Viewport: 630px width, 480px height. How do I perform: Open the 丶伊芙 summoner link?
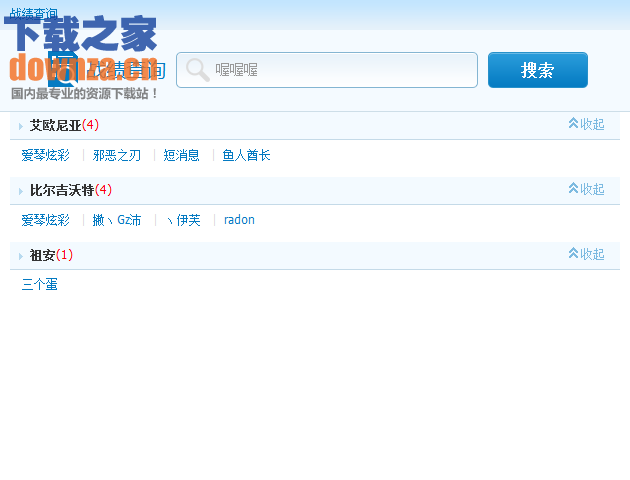184,220
